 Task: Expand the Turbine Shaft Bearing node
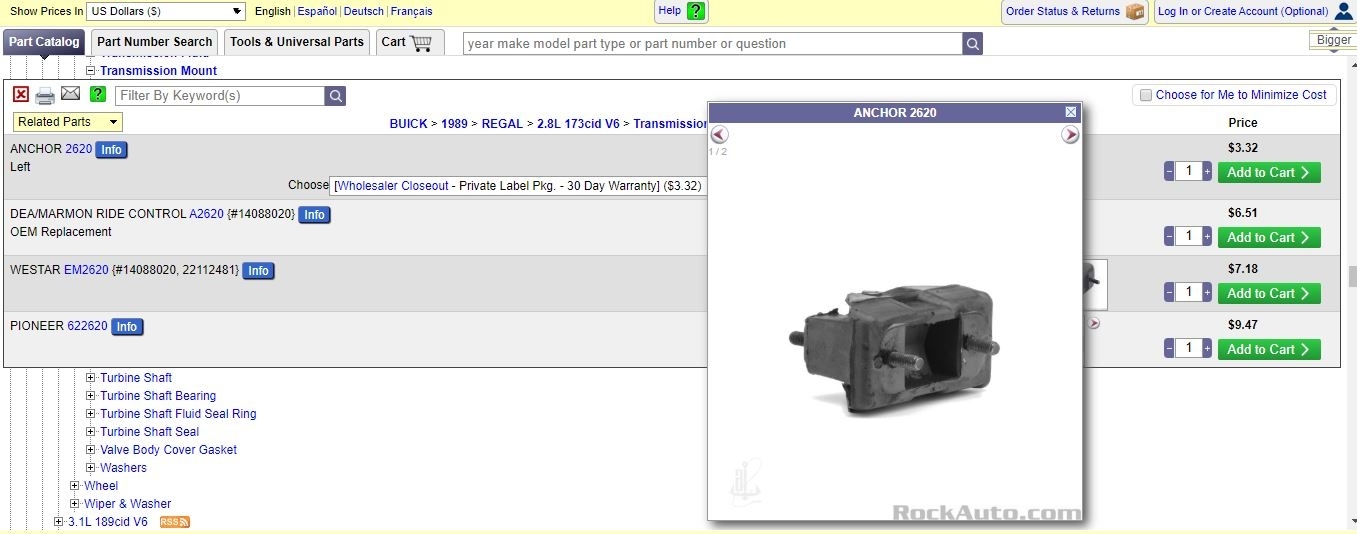90,396
